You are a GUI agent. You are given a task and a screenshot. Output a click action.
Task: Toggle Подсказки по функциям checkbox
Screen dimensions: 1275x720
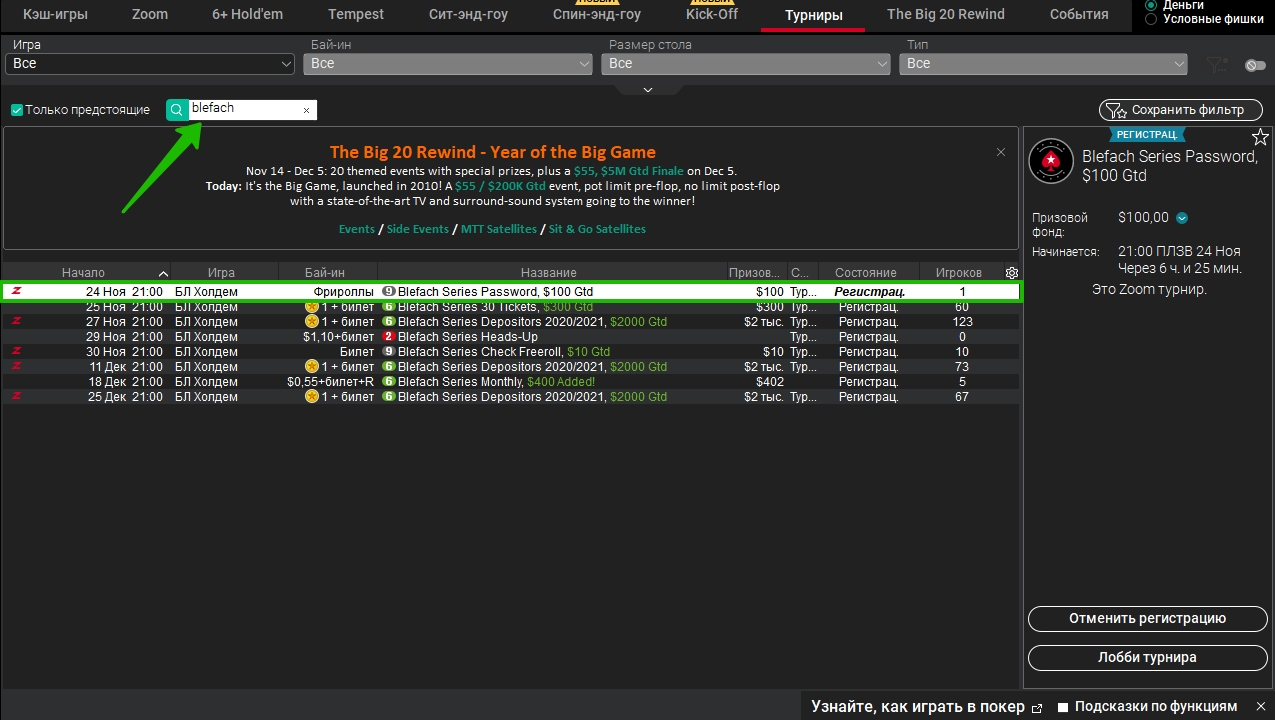pos(1063,707)
